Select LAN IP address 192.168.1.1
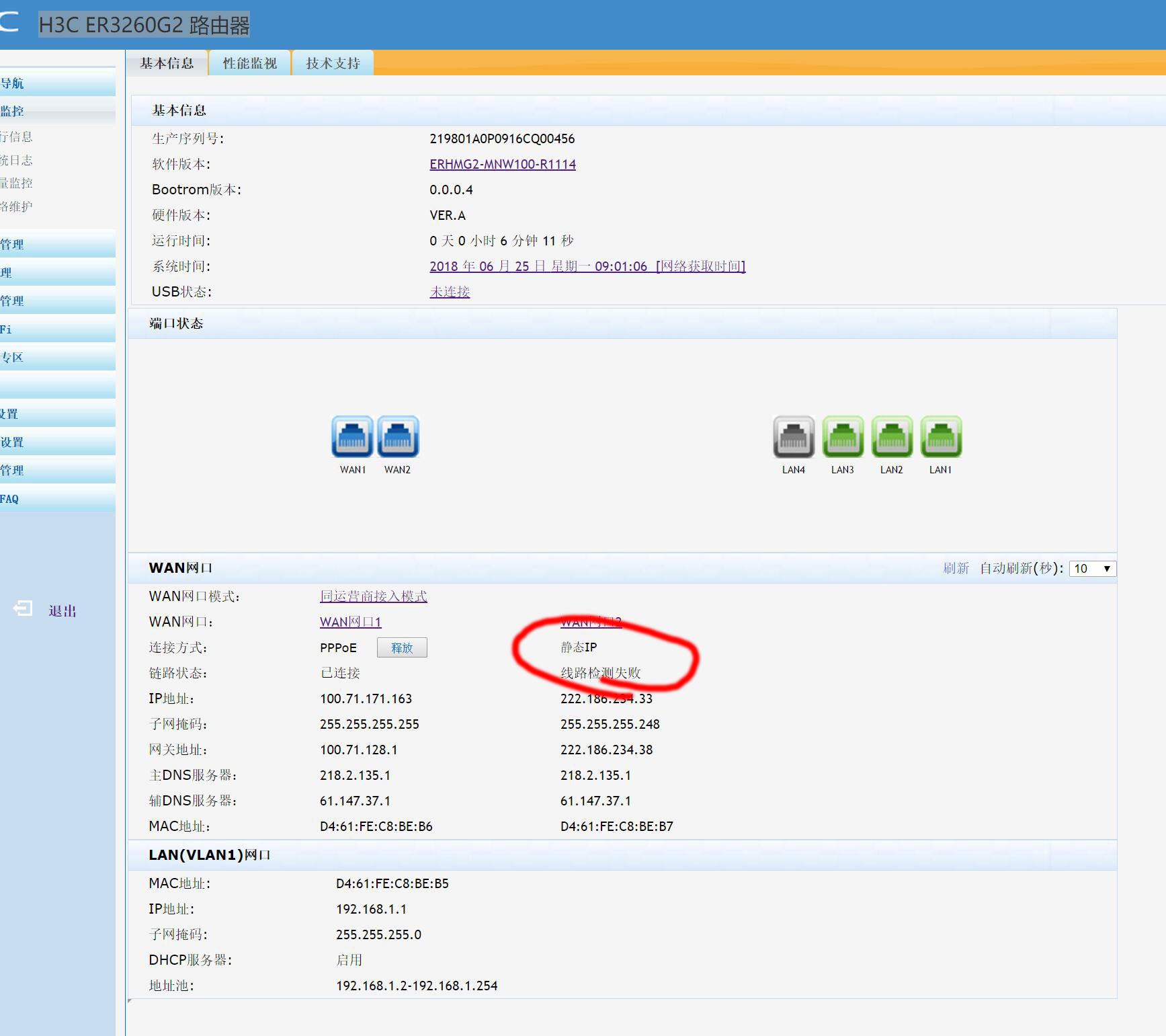 (x=372, y=909)
